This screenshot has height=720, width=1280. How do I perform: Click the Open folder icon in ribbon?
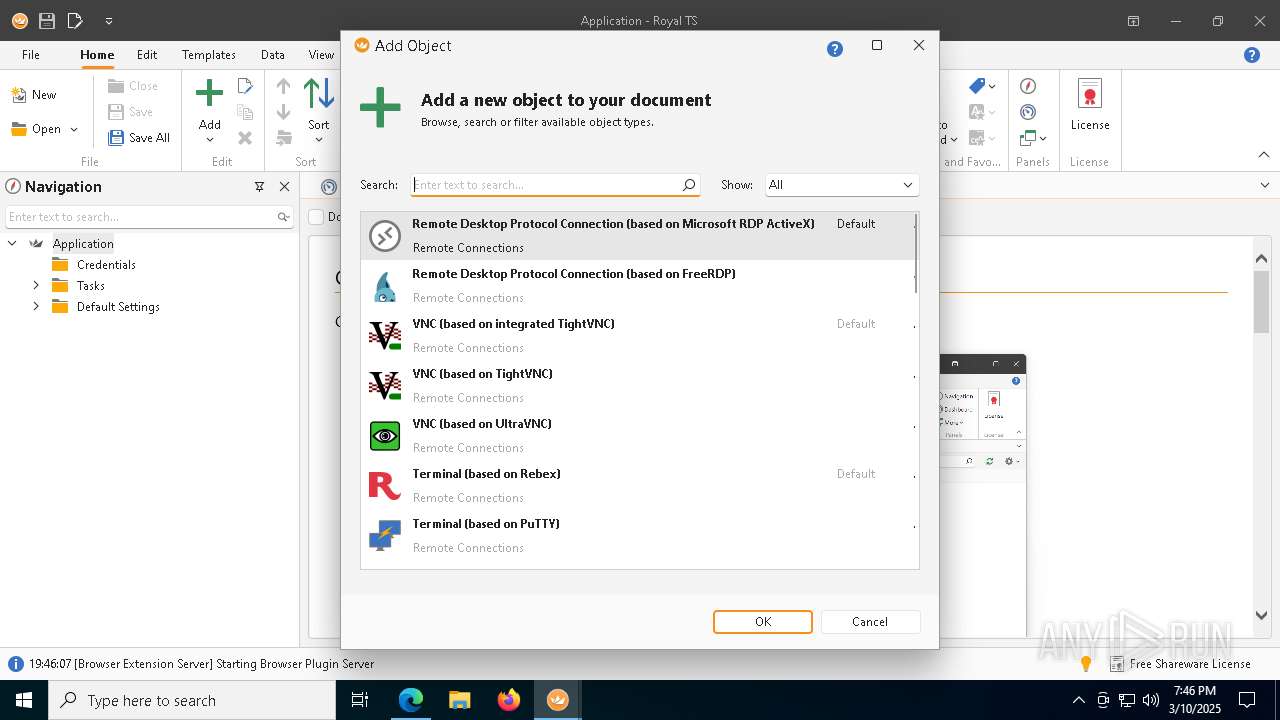[x=18, y=129]
